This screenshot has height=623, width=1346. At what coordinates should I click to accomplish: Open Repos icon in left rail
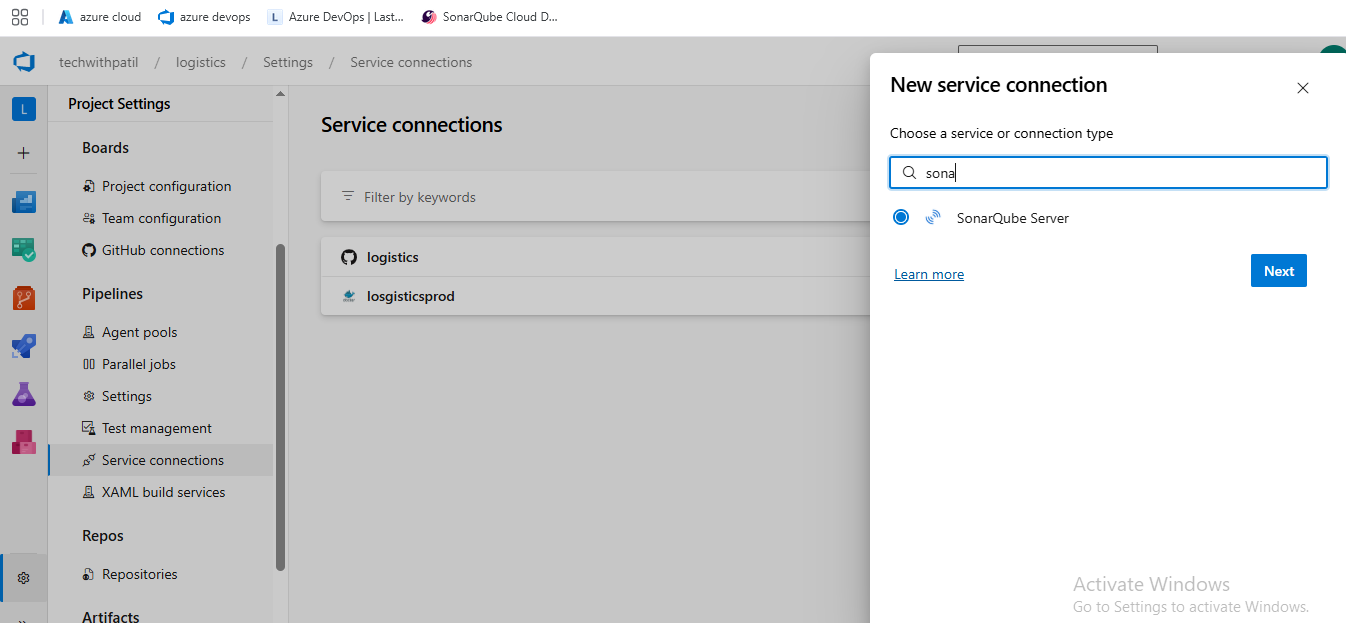pos(24,298)
